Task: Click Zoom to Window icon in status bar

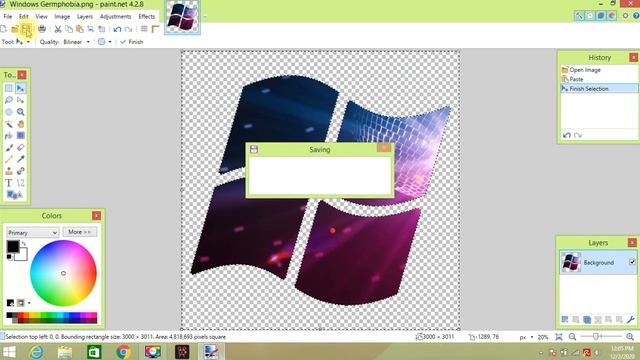Action: [559, 337]
